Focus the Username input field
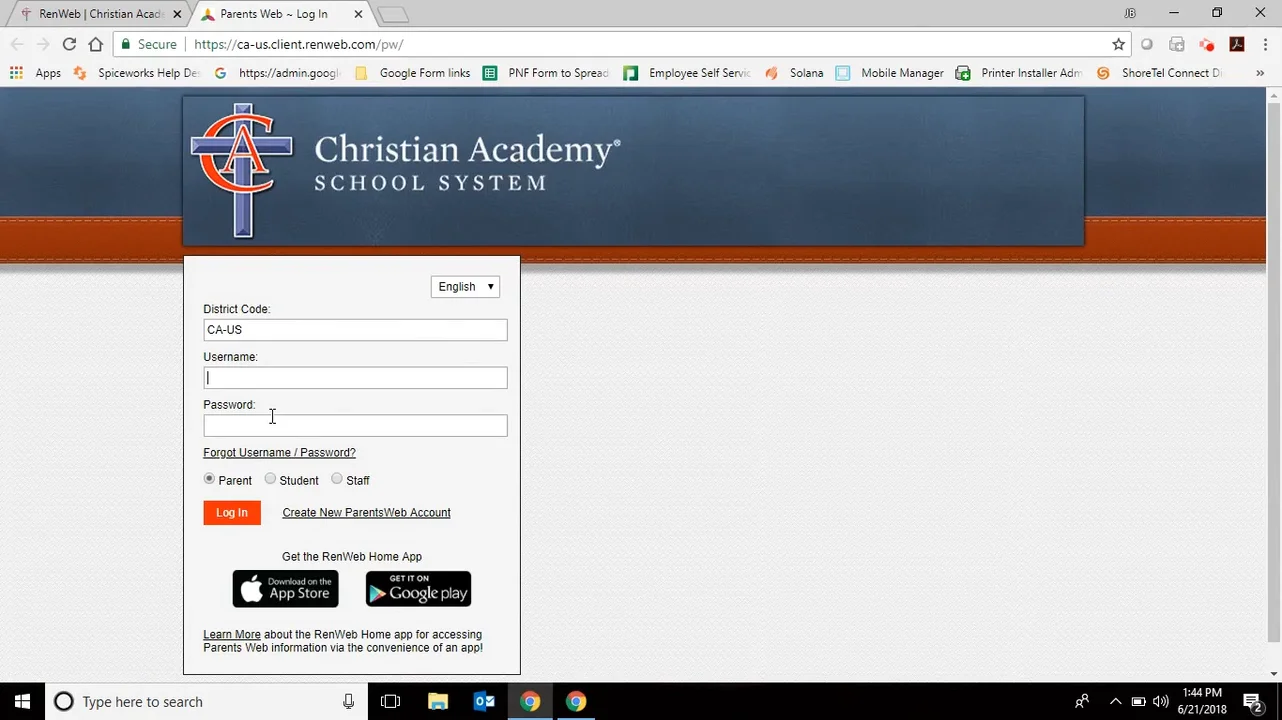The height and width of the screenshot is (720, 1282). 355,378
